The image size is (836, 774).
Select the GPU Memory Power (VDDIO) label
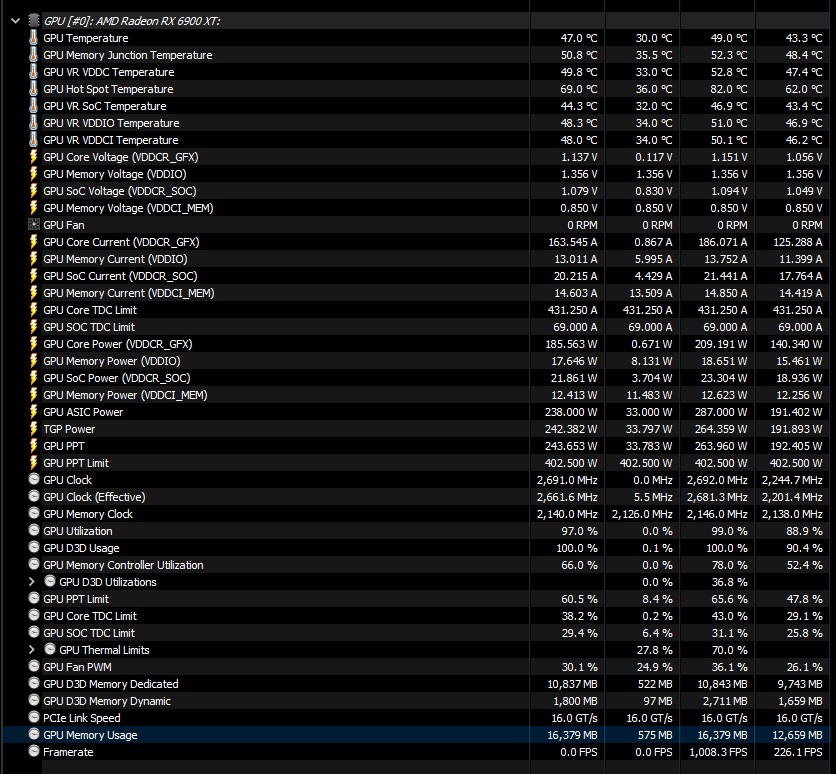[x=111, y=361]
